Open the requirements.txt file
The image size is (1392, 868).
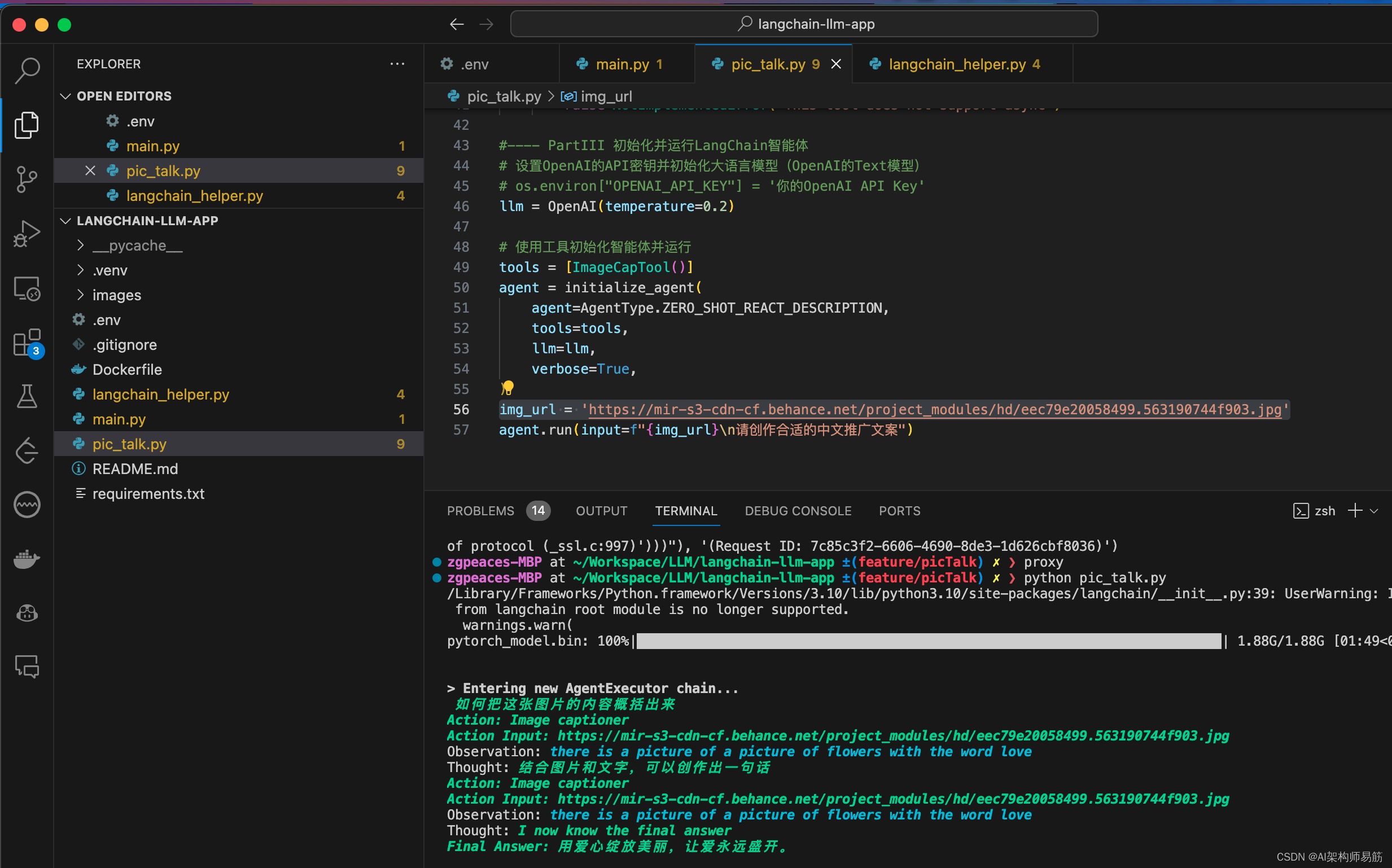point(239,493)
